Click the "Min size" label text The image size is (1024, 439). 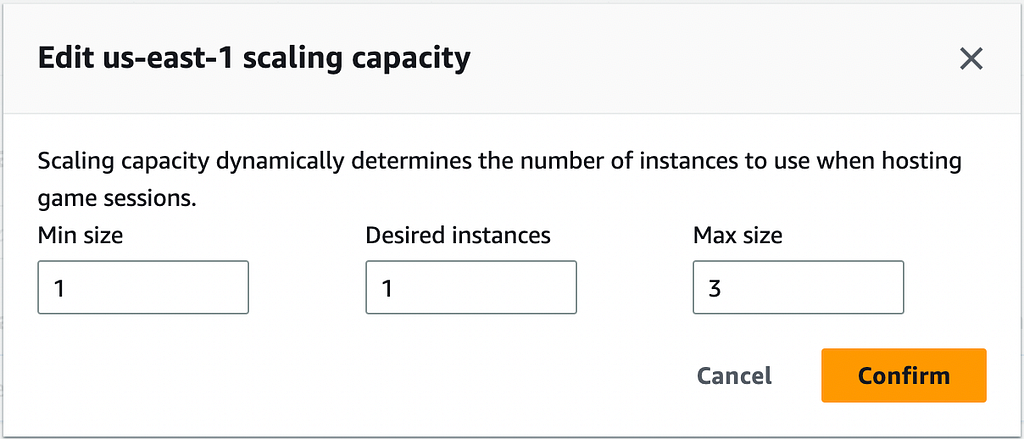(80, 235)
